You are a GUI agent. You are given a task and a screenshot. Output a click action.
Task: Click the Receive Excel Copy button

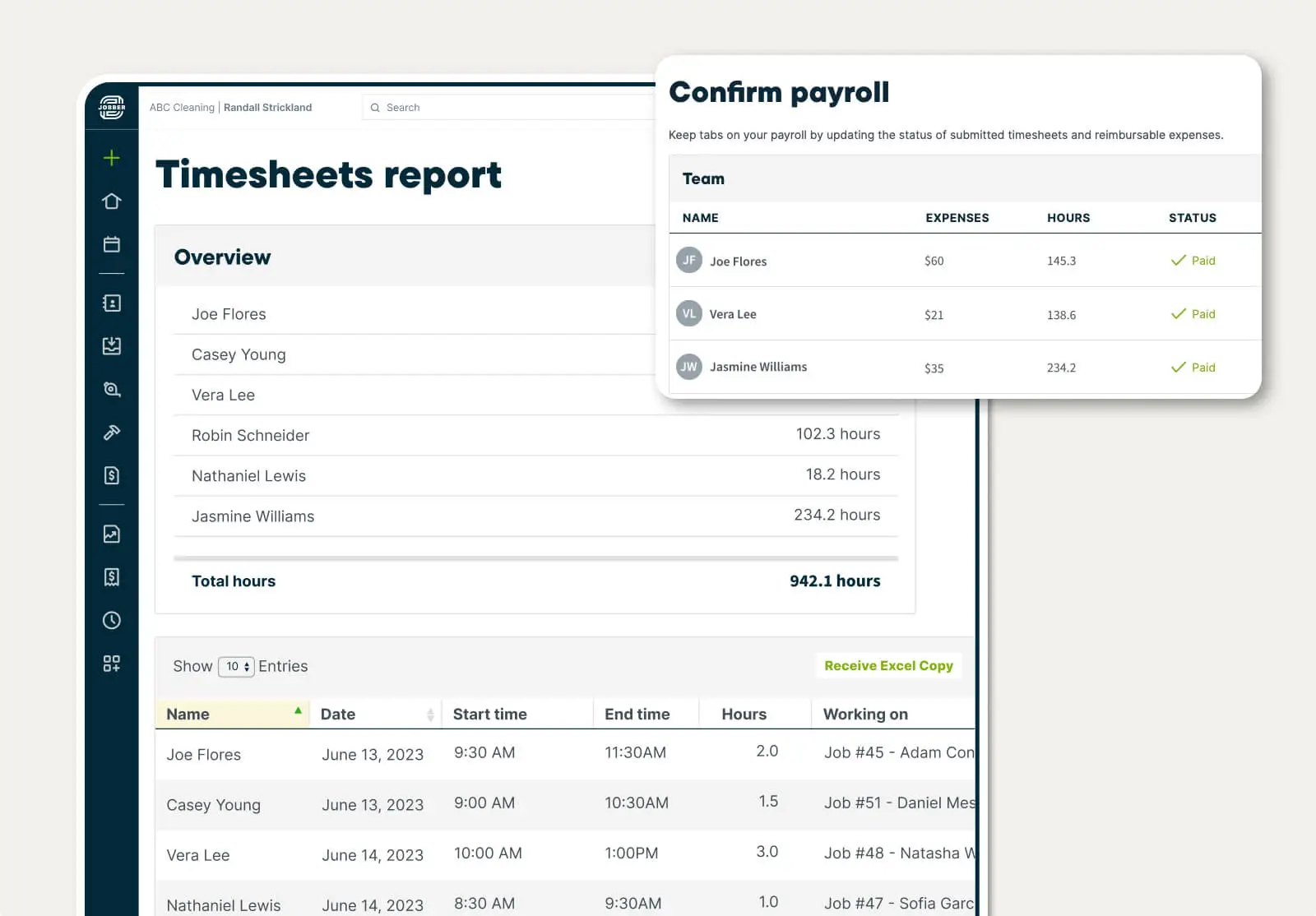click(888, 665)
